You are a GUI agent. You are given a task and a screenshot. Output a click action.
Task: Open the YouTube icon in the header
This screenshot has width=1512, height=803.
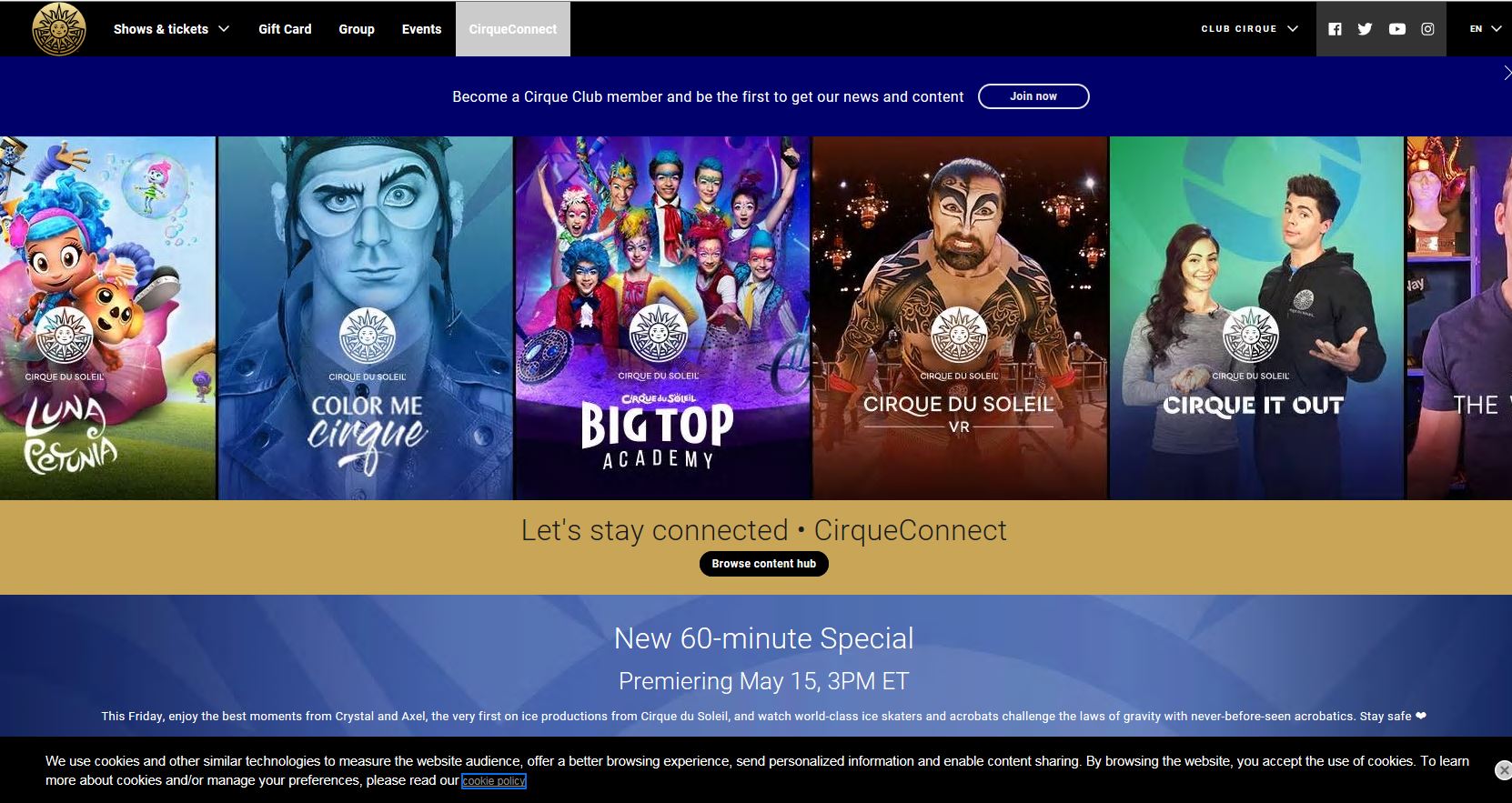coord(1396,29)
